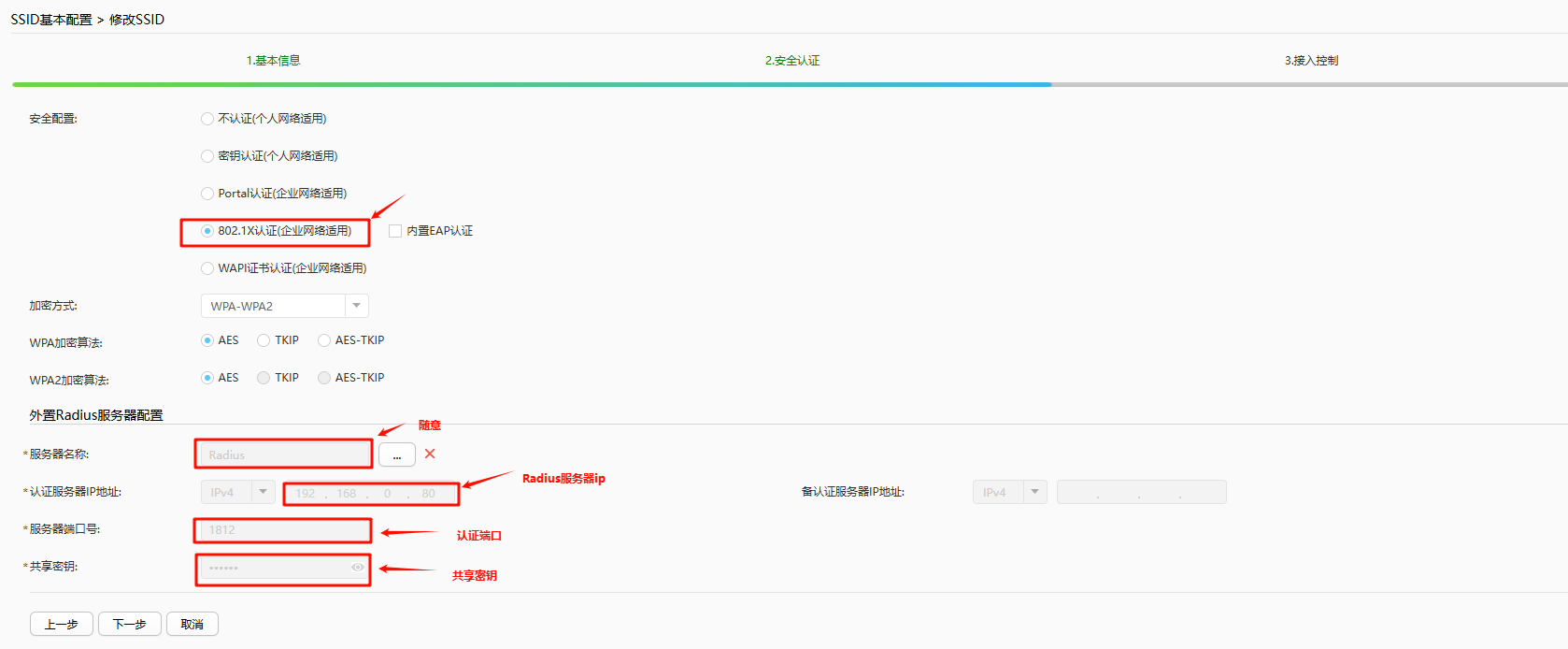Click the ellipsis browse button for Radius server
The image size is (1568, 649).
(396, 455)
